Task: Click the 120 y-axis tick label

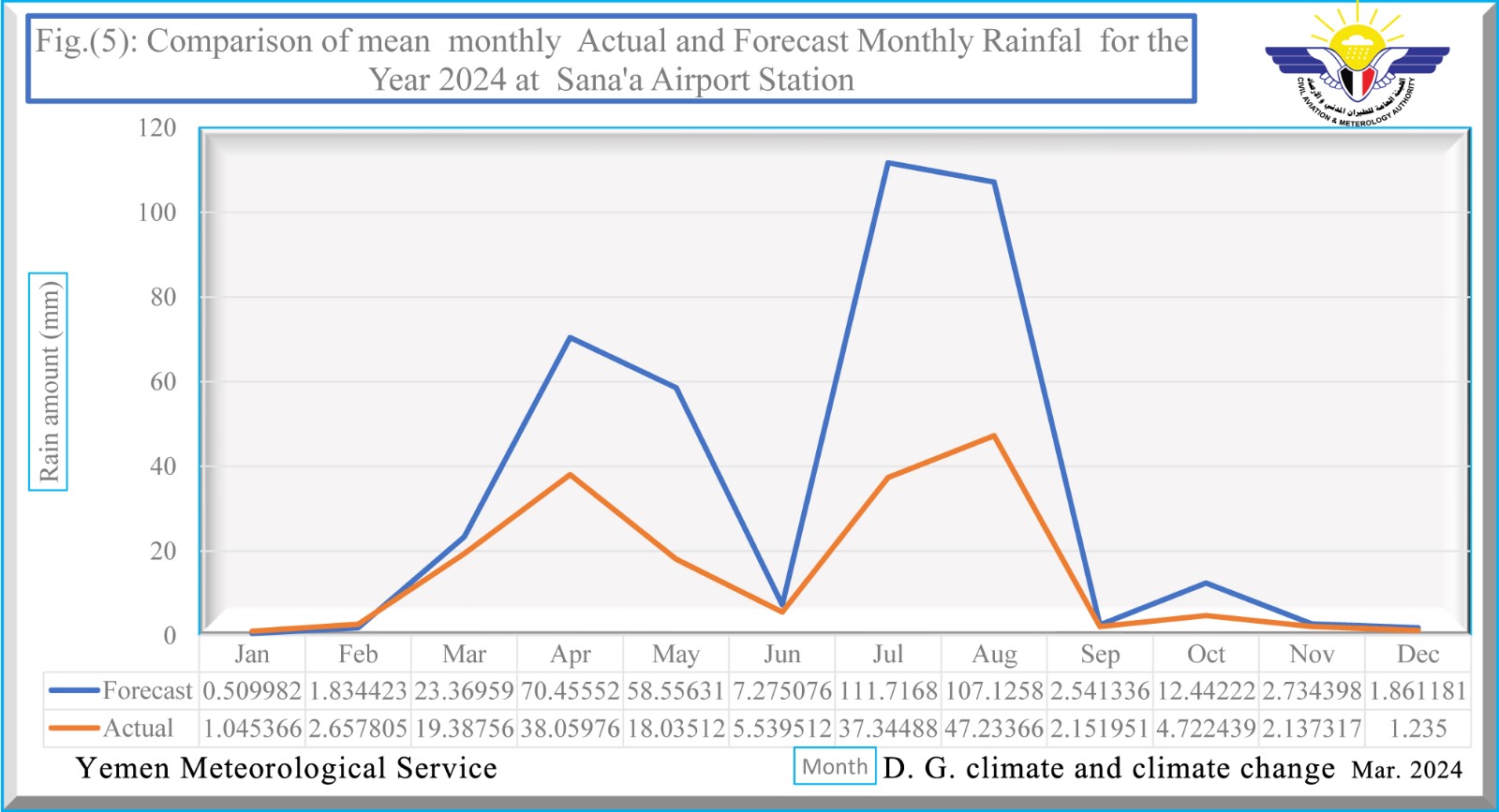Action: click(x=156, y=127)
